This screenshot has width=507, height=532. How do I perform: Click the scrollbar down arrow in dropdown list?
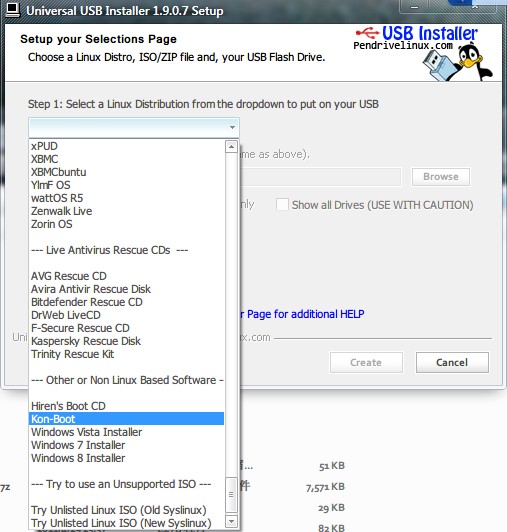pos(231,521)
